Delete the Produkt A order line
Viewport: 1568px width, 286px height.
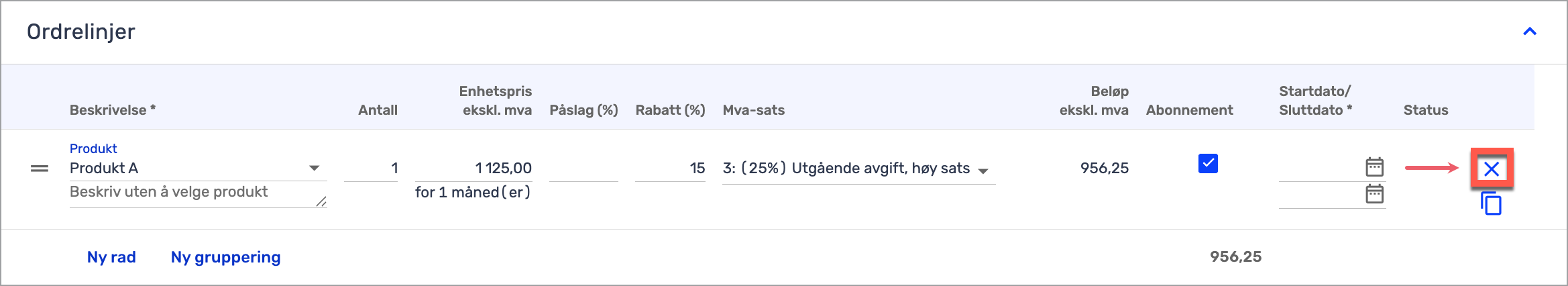point(1491,169)
